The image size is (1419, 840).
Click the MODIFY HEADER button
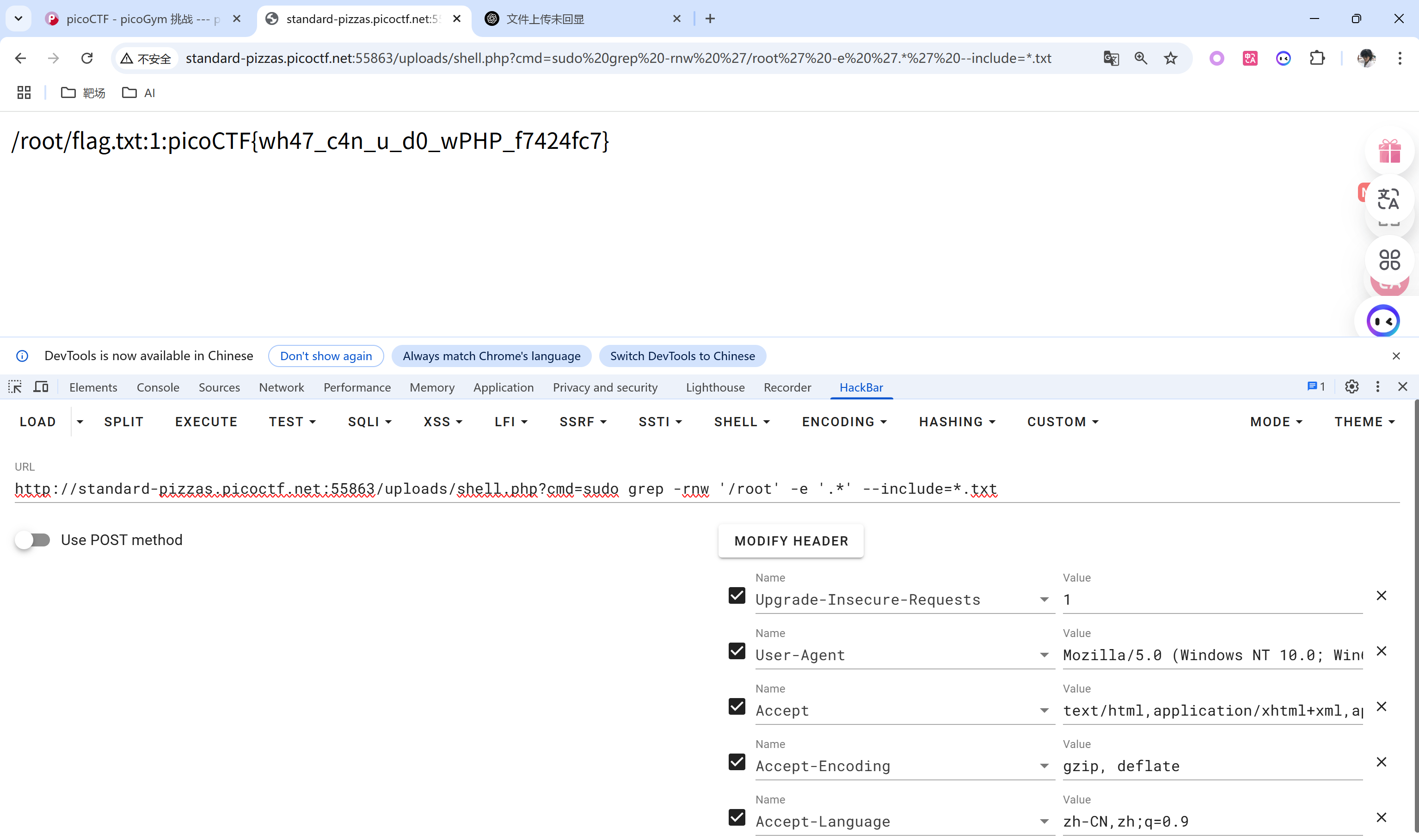[x=791, y=541]
